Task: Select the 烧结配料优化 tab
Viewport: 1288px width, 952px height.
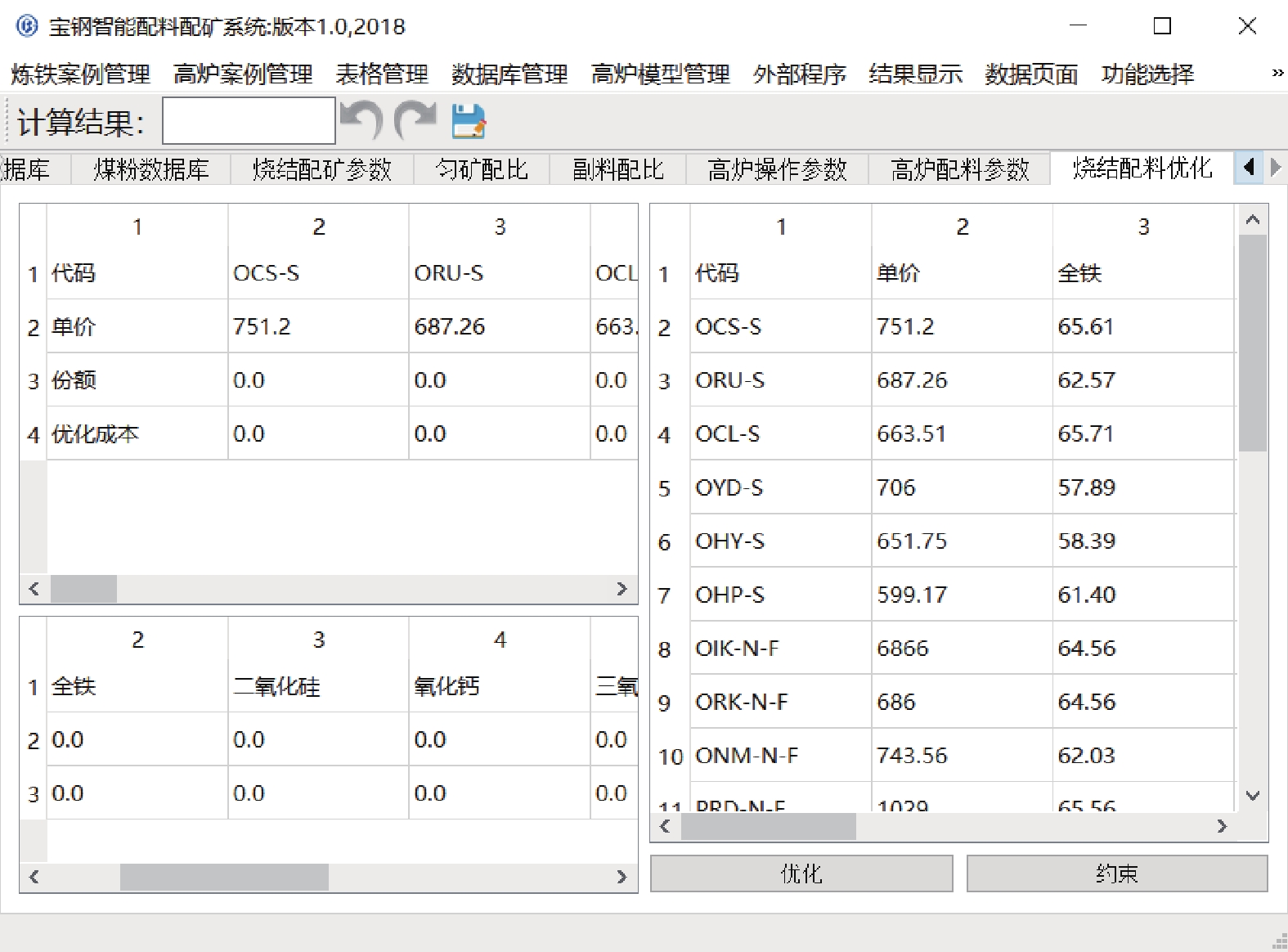Action: pyautogui.click(x=1142, y=168)
